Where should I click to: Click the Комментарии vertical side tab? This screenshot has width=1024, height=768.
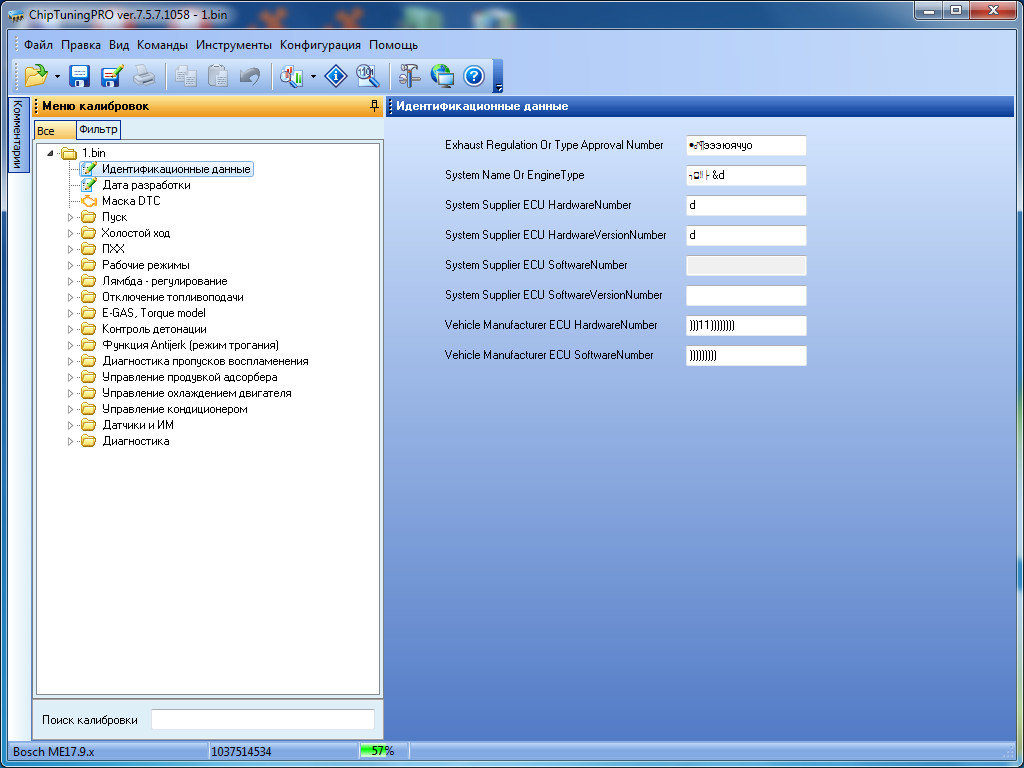(17, 135)
